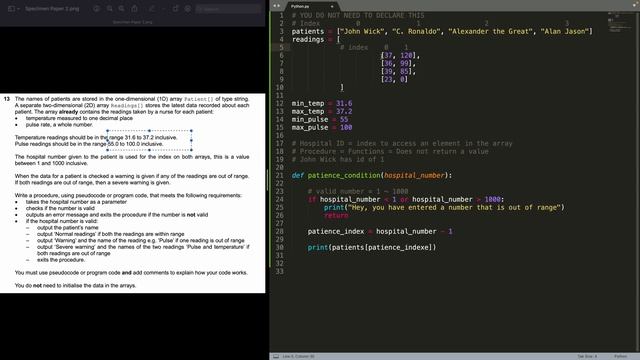Click the "Alexander the Great" string
Viewport: 640px width, 360px height.
tap(491, 31)
